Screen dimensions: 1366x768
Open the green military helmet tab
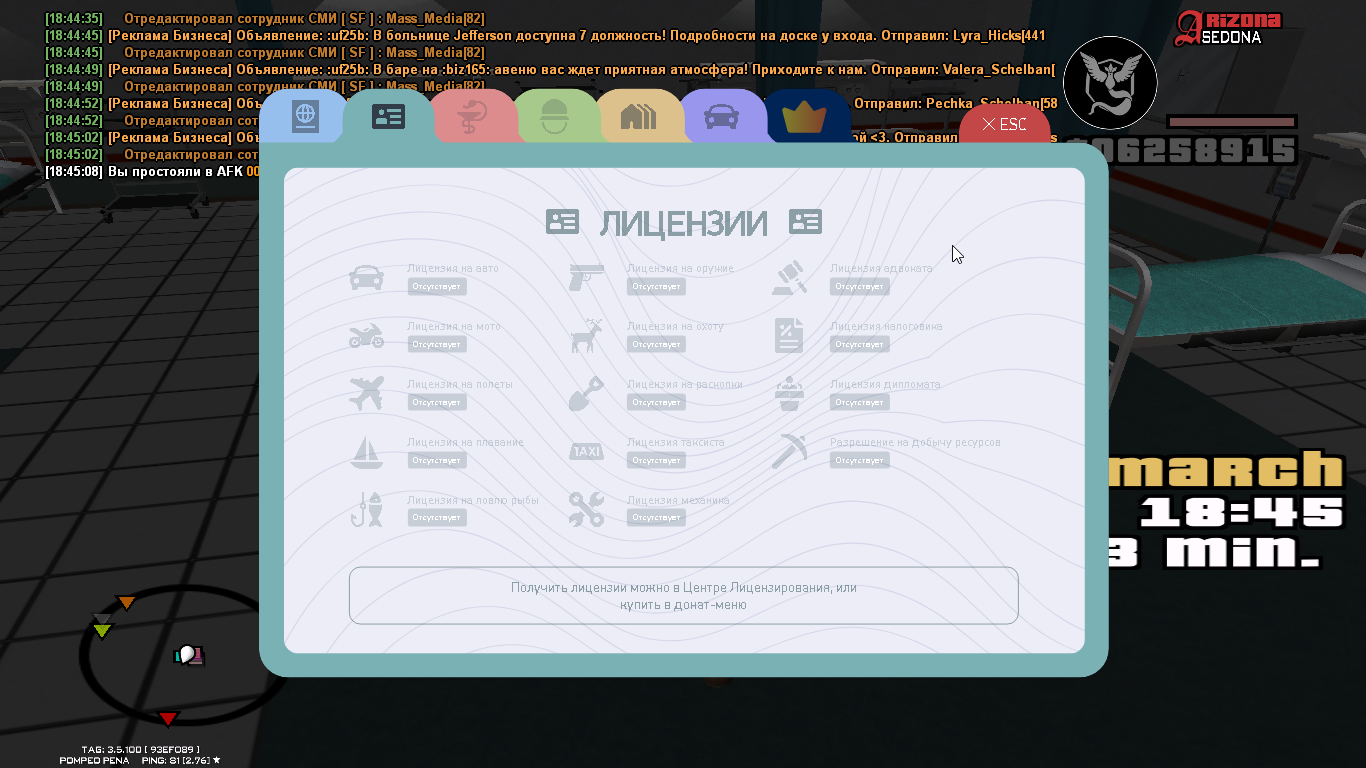coord(554,117)
